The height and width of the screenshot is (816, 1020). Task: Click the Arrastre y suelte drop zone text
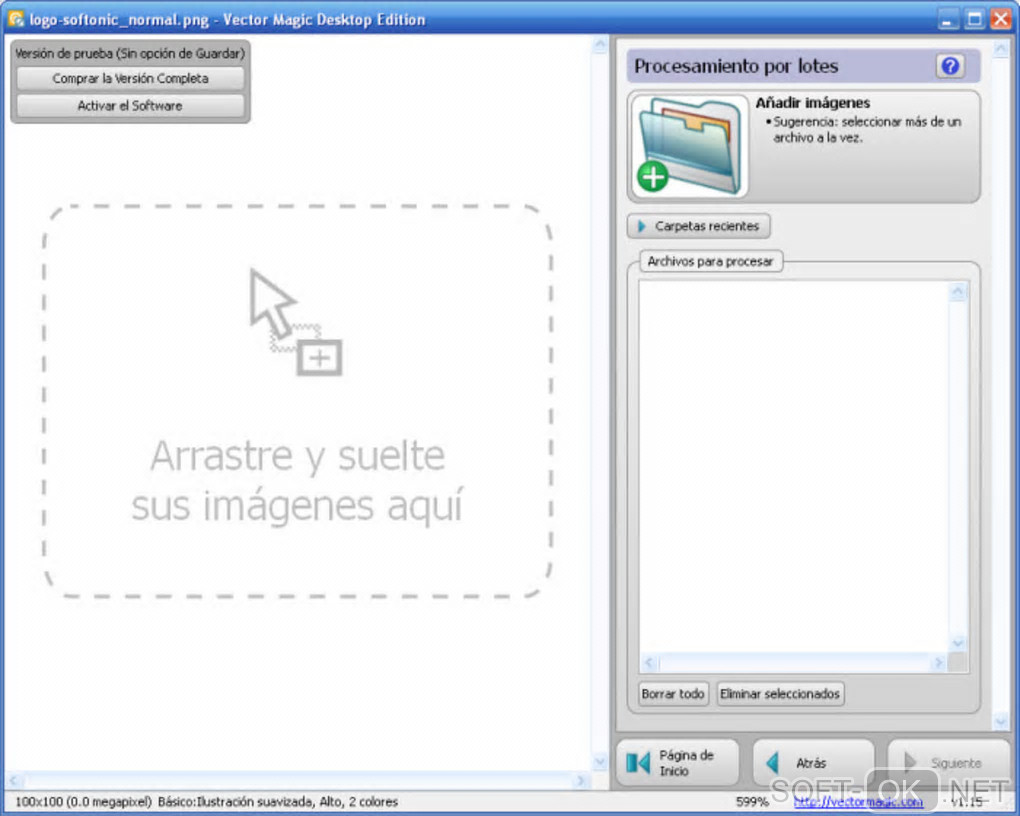tap(297, 481)
